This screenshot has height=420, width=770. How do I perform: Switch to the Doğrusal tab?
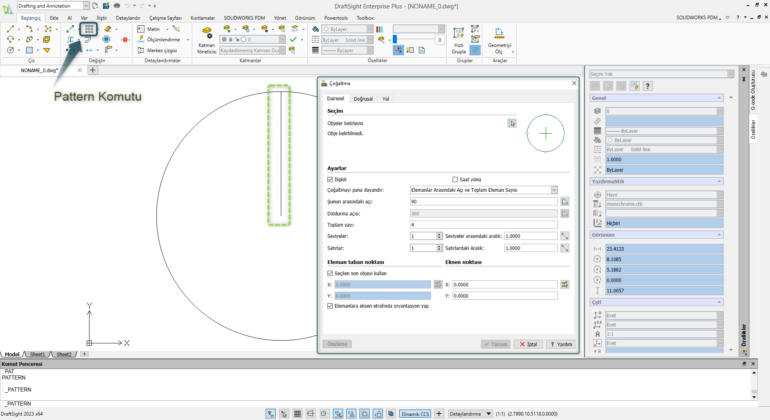(x=363, y=99)
